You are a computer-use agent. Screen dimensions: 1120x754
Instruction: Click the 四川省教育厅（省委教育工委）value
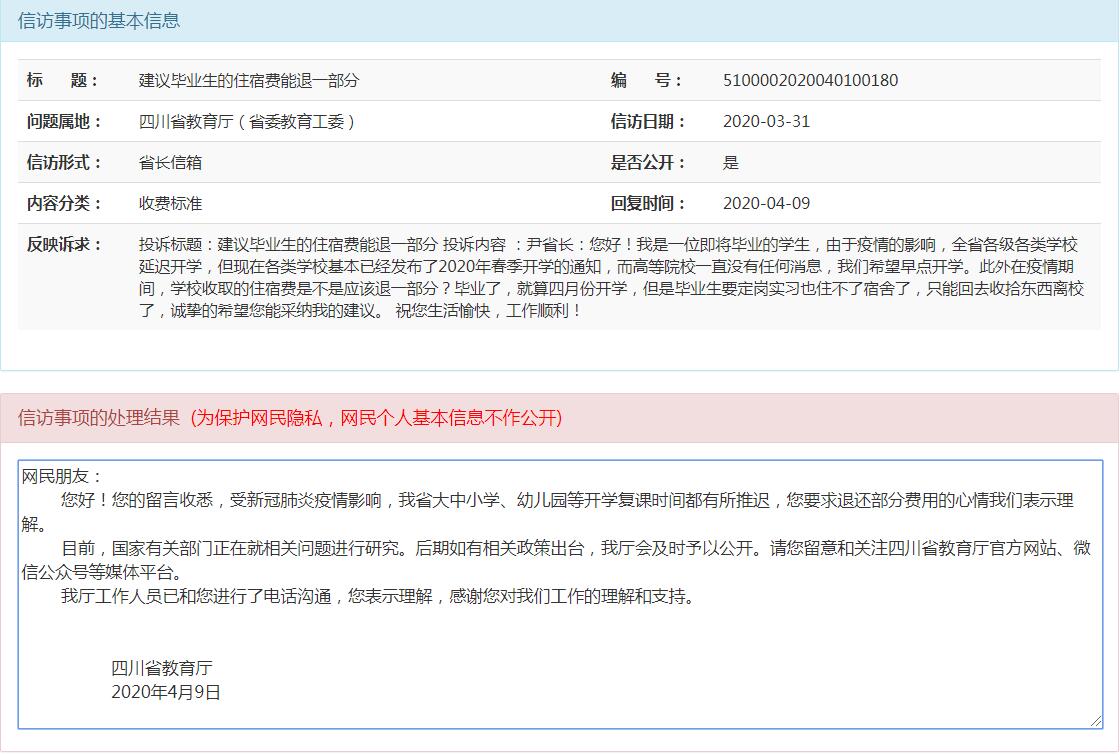coord(247,122)
